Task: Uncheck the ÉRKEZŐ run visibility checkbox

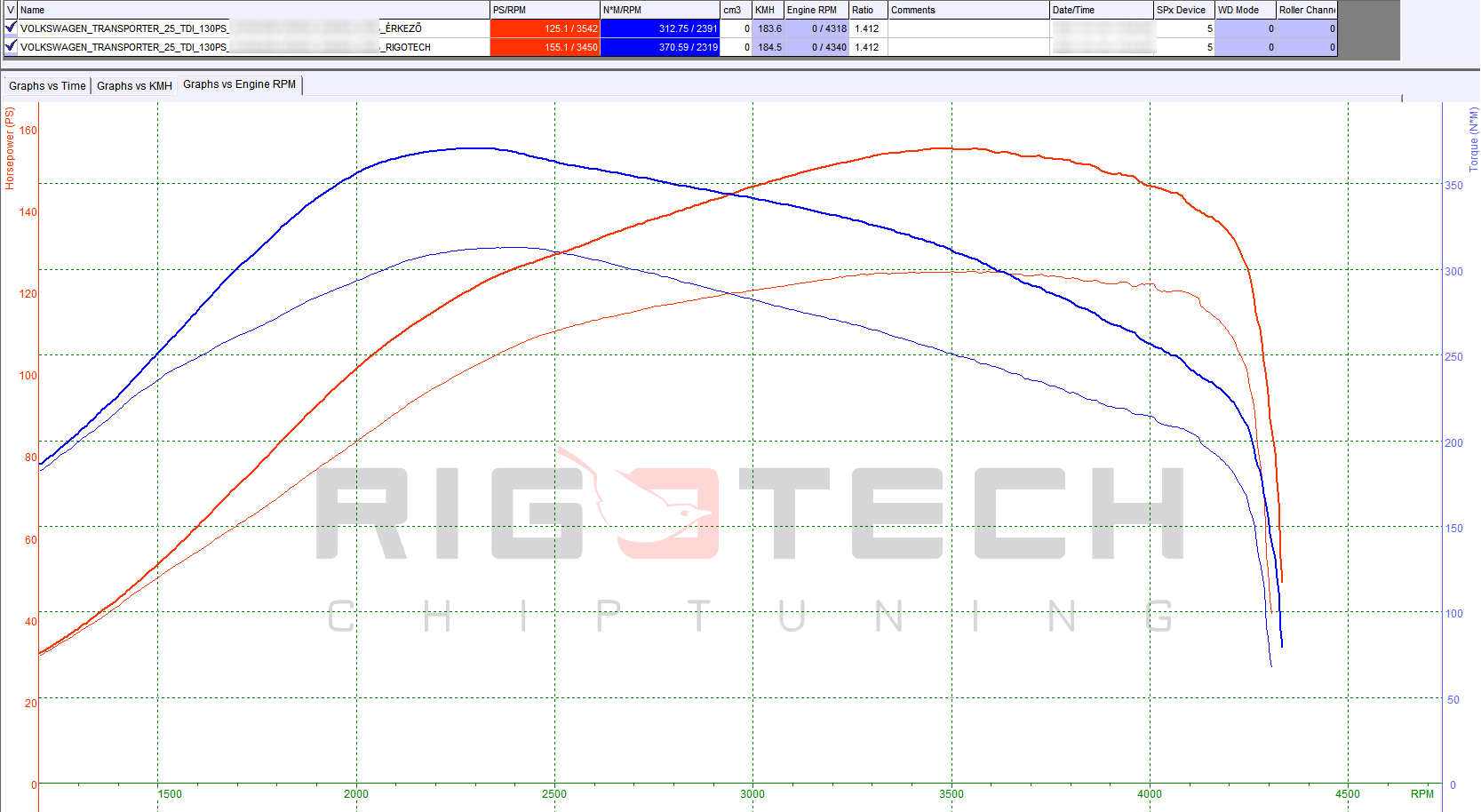Action: 11,28
